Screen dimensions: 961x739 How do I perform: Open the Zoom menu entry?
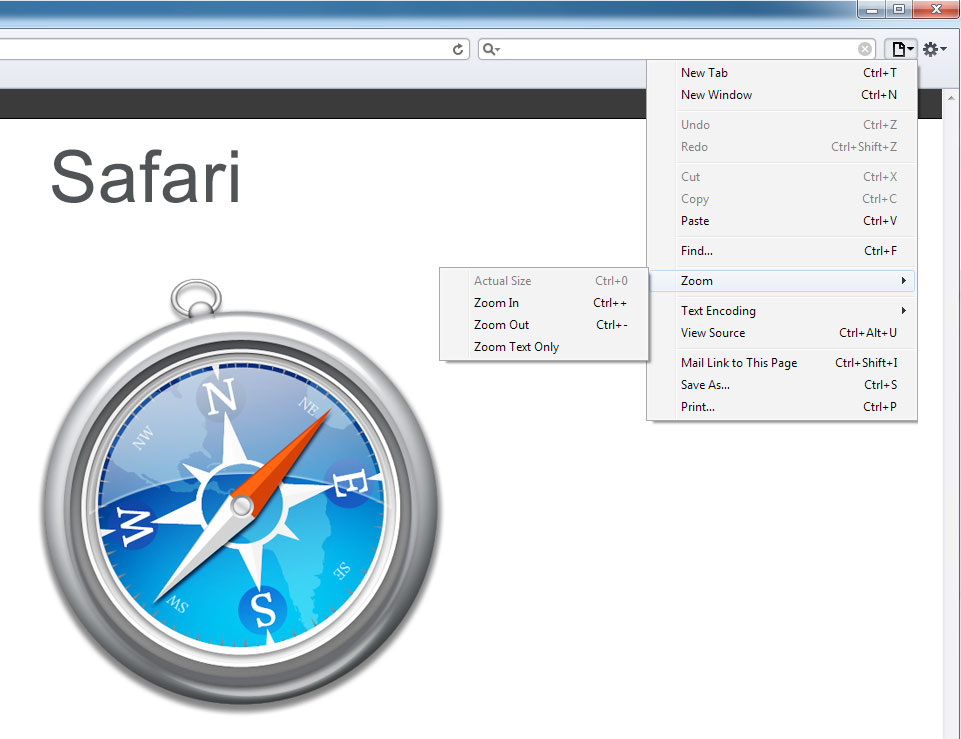click(x=782, y=281)
